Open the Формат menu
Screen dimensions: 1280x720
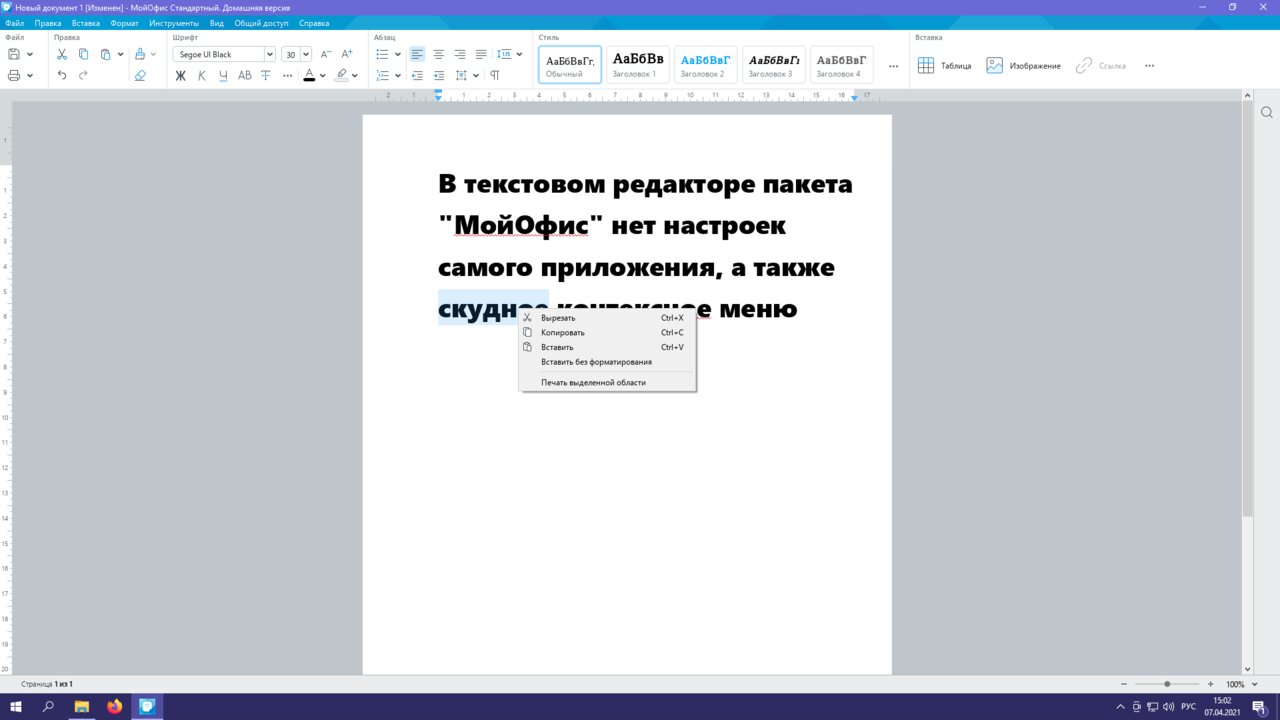click(125, 22)
